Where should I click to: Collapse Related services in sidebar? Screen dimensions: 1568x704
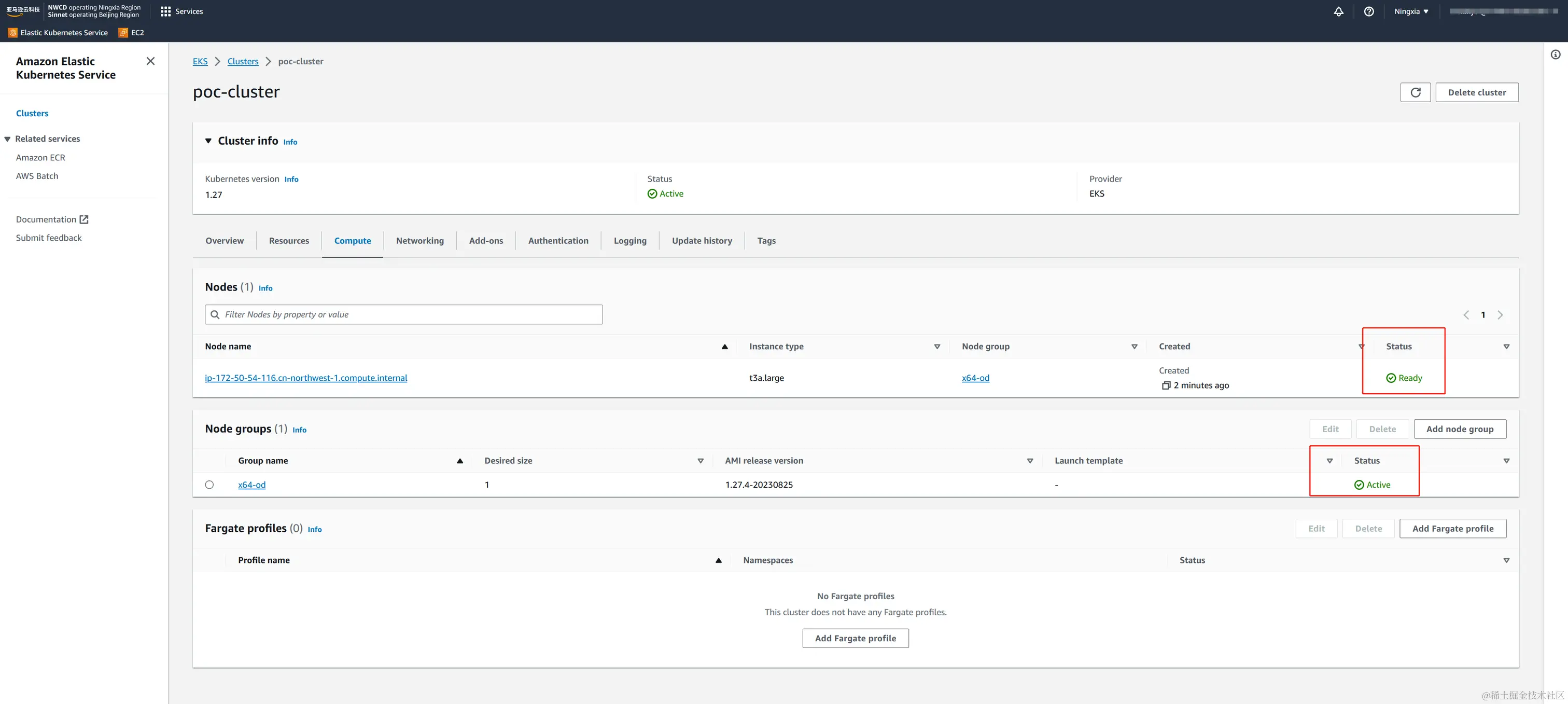(x=7, y=139)
